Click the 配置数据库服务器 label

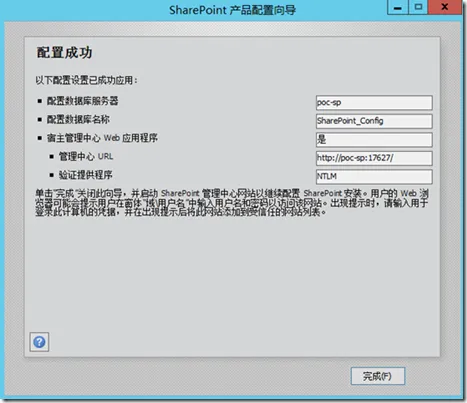pyautogui.click(x=82, y=101)
